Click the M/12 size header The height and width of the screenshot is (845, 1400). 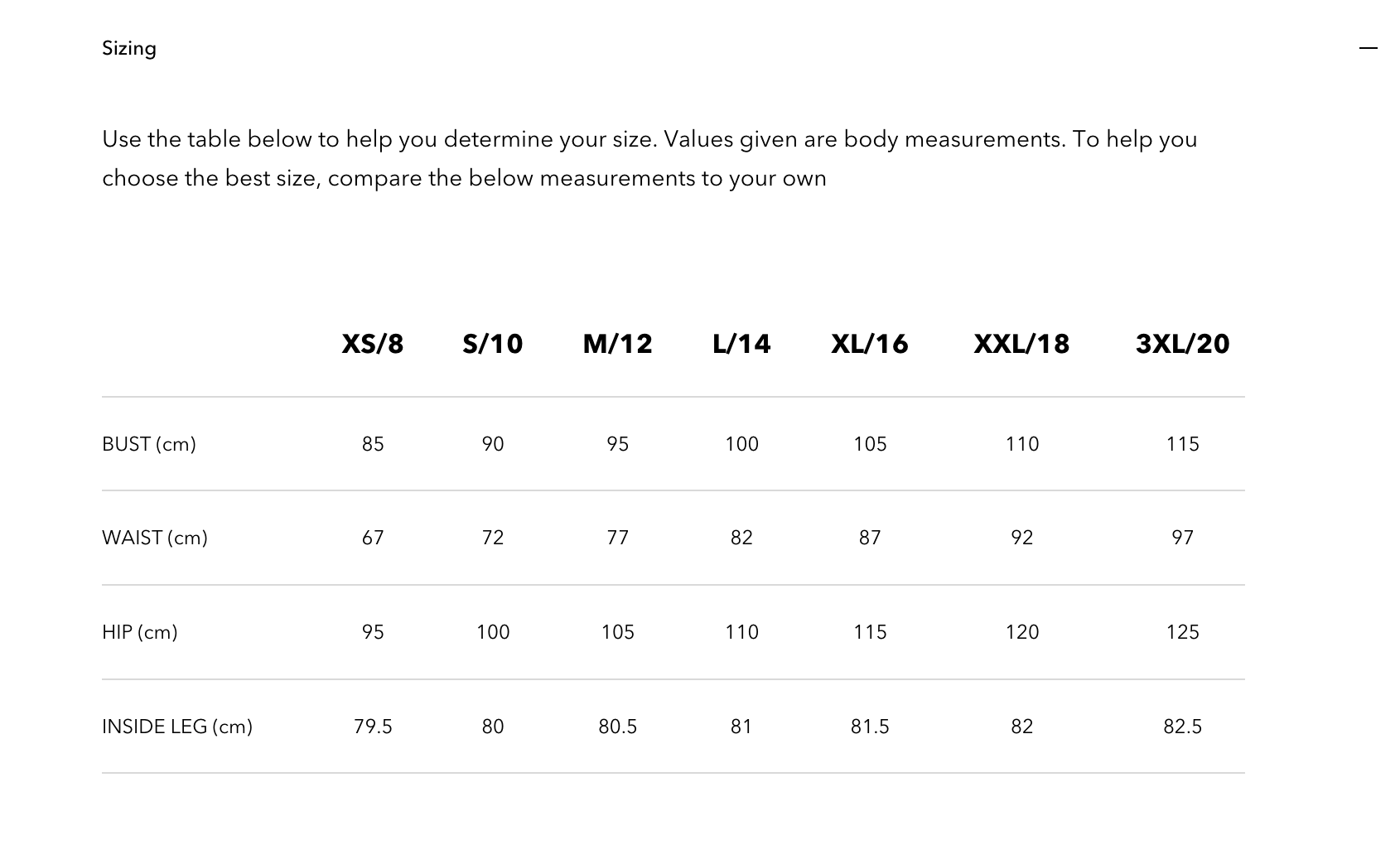click(x=618, y=344)
